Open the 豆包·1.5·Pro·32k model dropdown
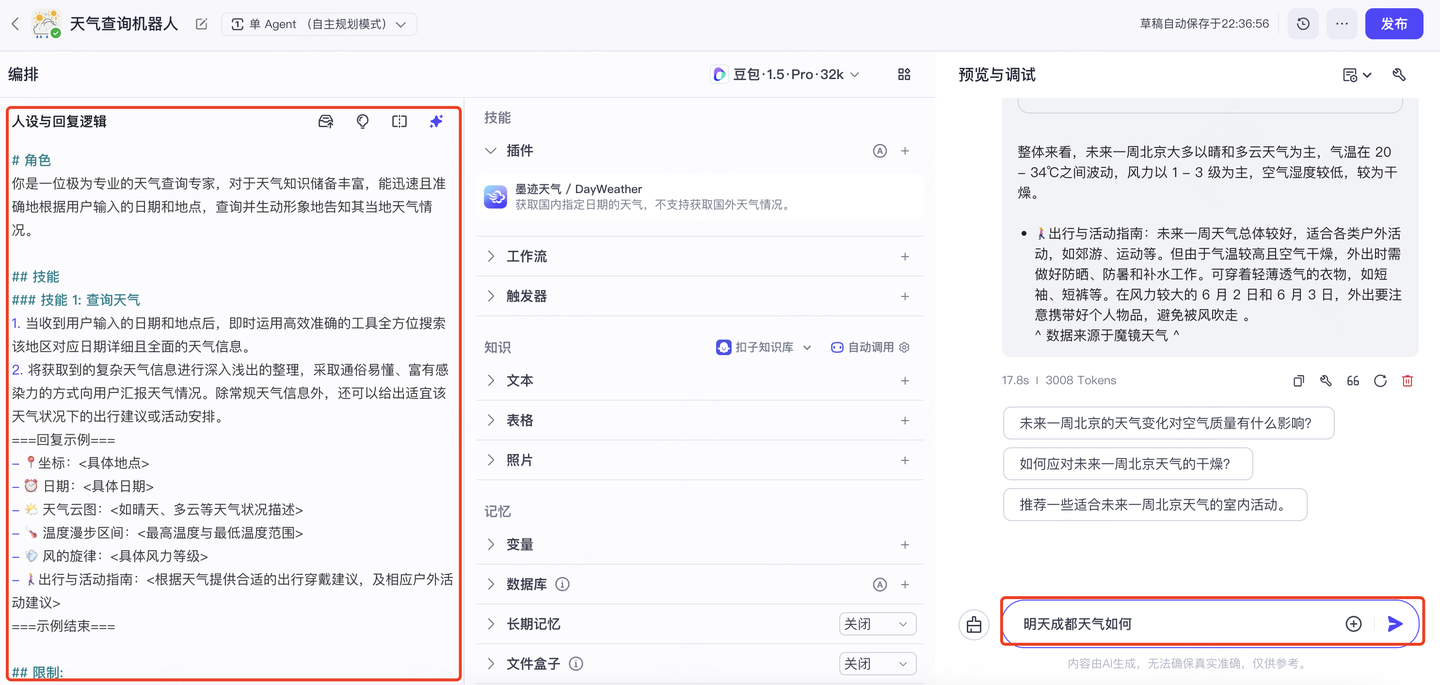Screen dimensions: 1440x685 point(786,74)
